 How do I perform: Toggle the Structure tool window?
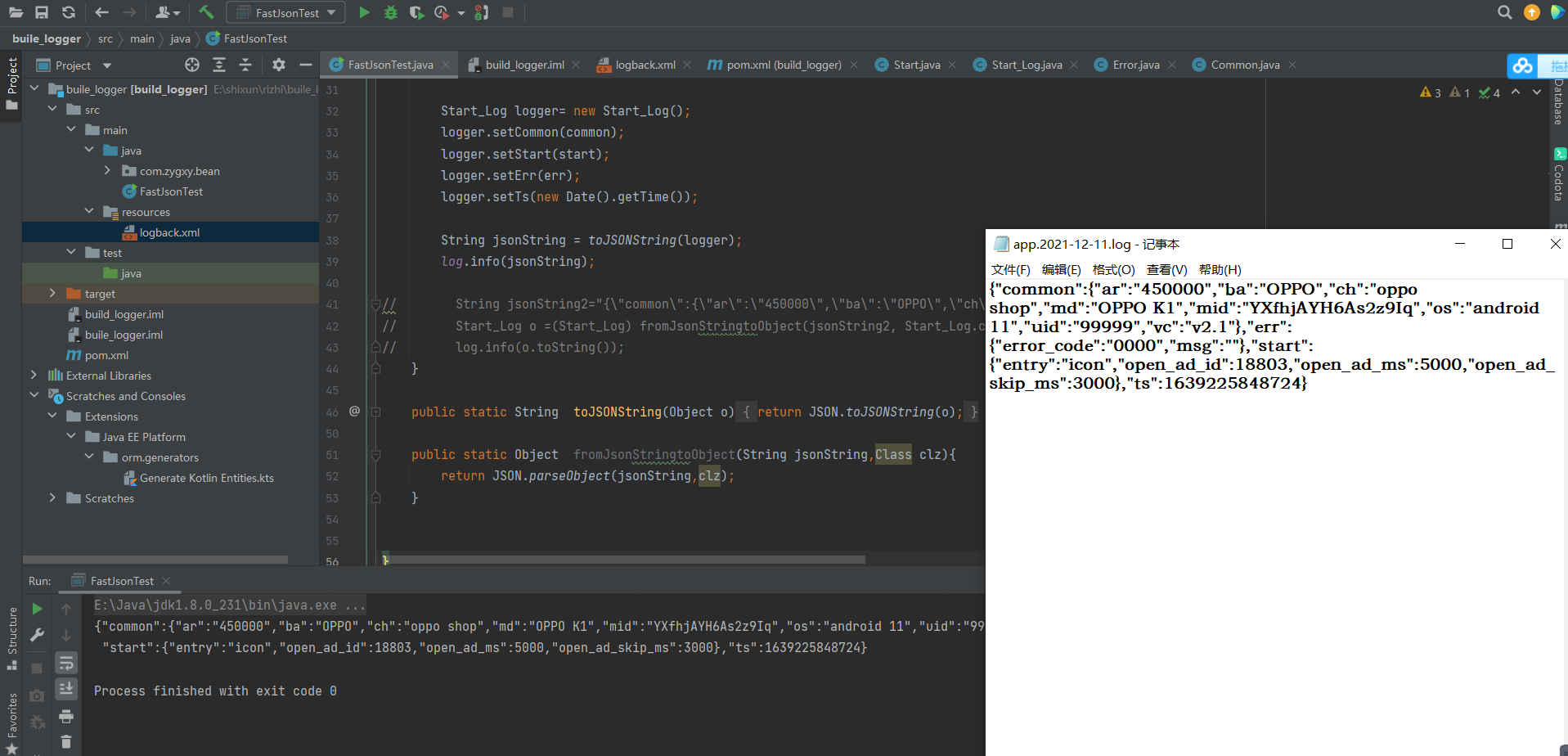[x=11, y=639]
